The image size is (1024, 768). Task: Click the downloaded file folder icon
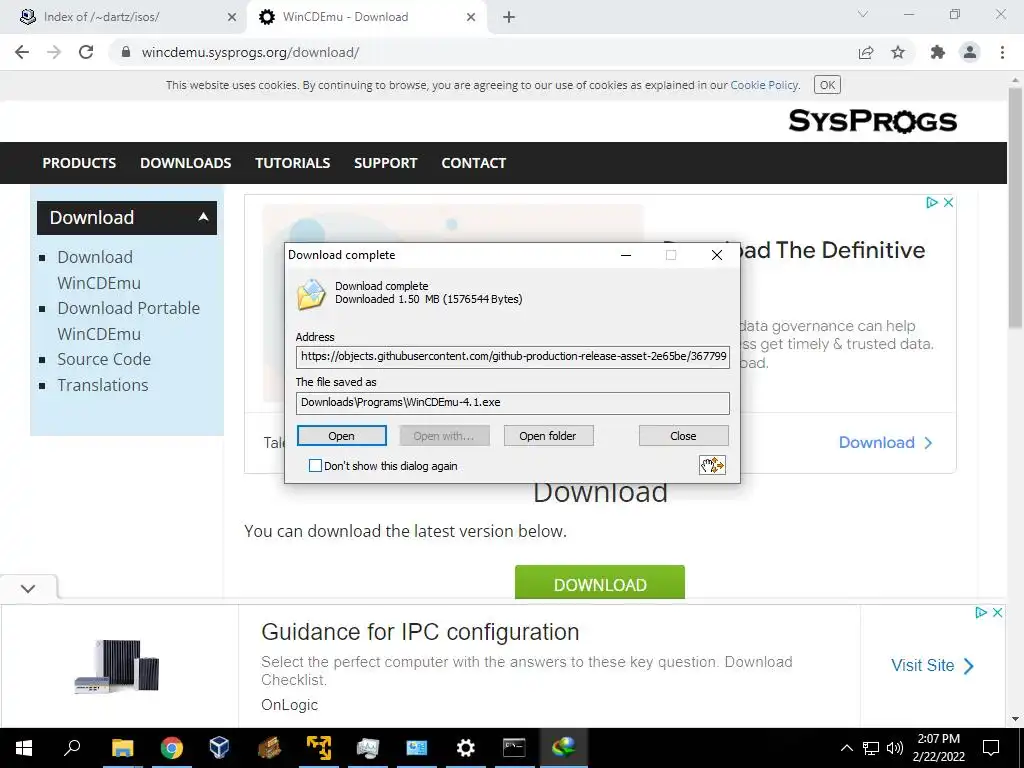[312, 294]
